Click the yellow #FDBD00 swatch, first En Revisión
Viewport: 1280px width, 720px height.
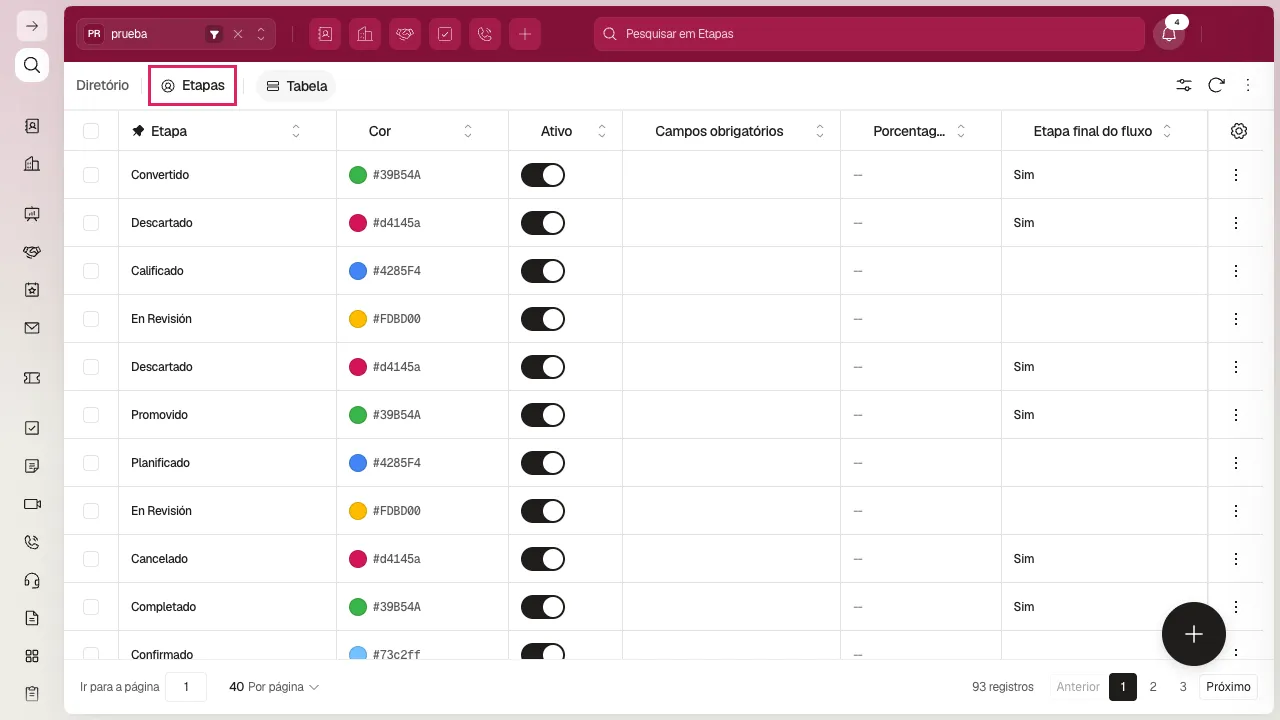click(x=358, y=319)
